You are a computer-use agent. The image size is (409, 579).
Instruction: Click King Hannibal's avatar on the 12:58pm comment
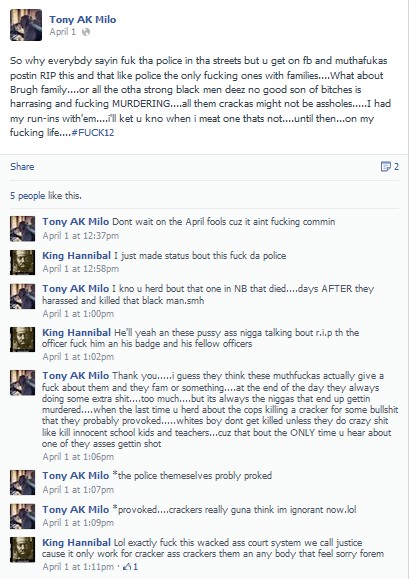point(23,263)
